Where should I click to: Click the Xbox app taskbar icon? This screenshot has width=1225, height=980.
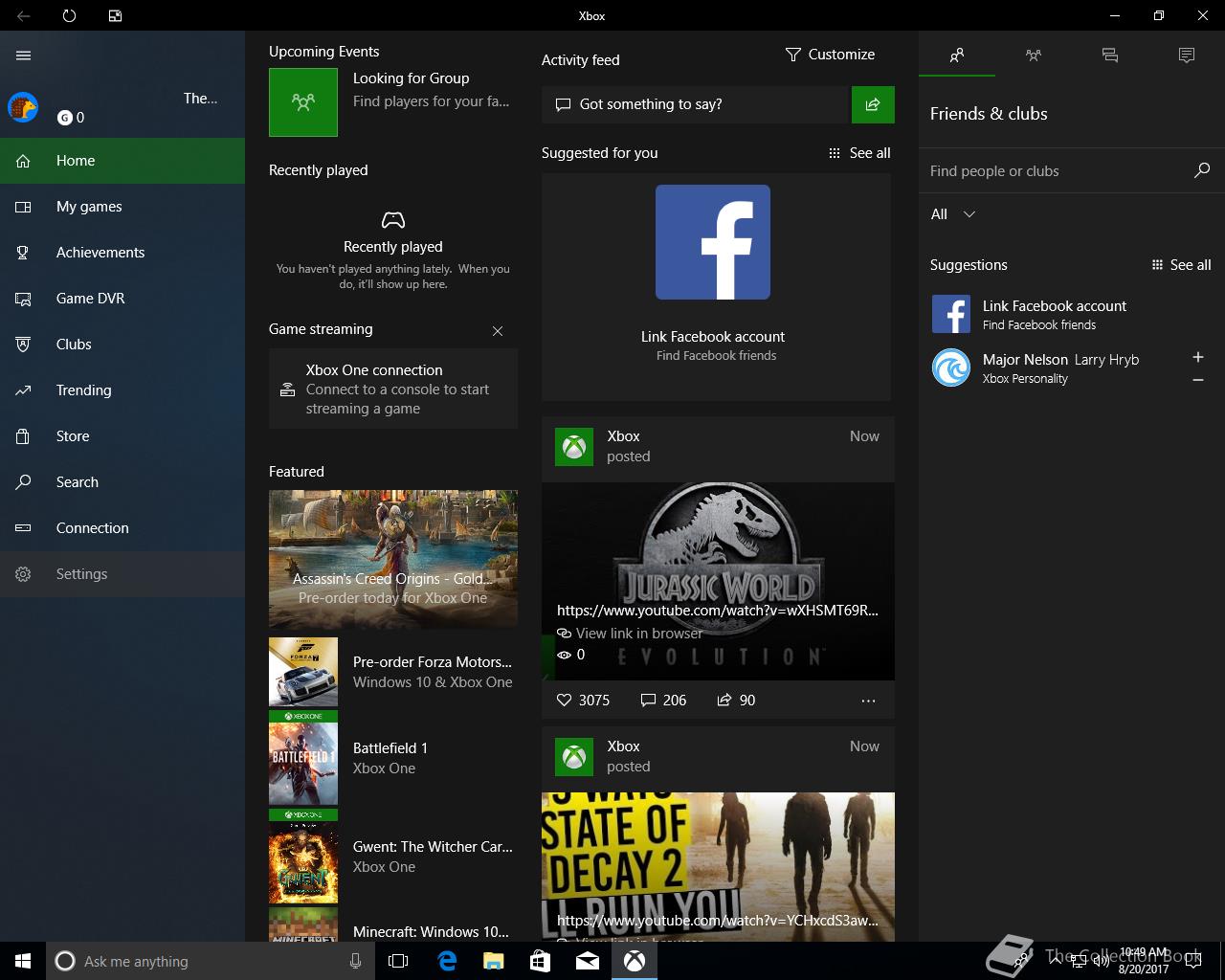click(x=635, y=961)
